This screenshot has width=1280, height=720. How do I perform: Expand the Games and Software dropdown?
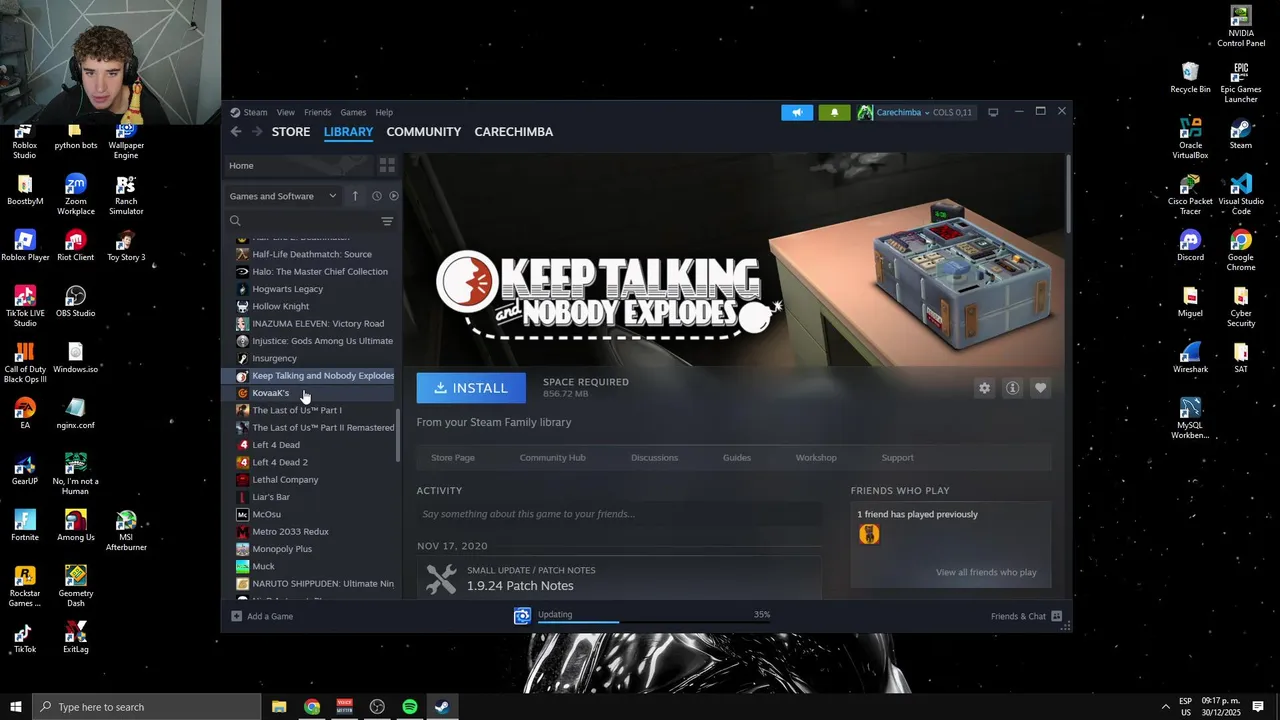click(283, 196)
